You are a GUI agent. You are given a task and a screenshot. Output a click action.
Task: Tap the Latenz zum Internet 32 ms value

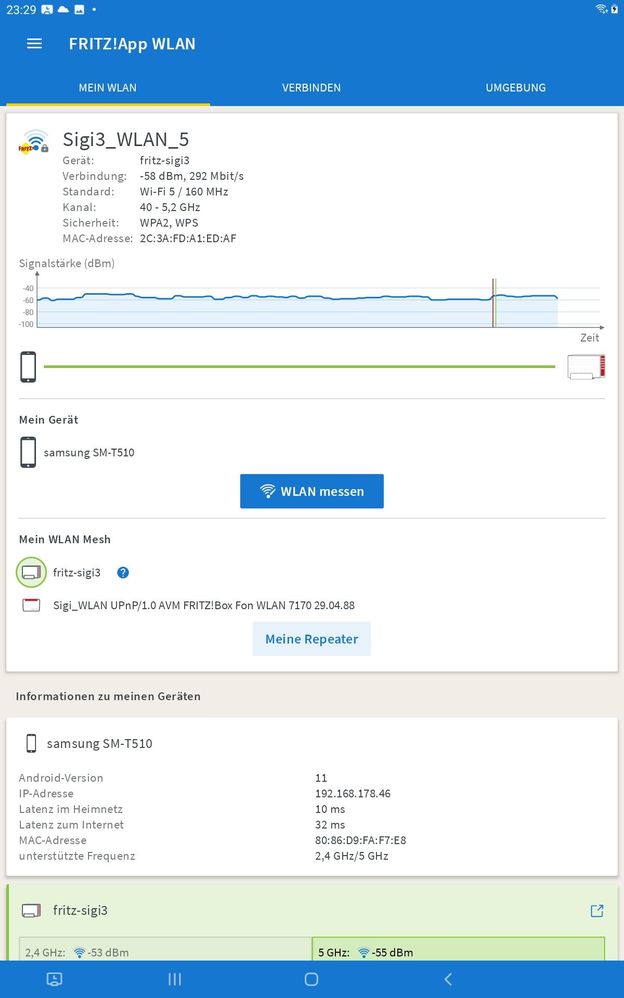coord(330,825)
